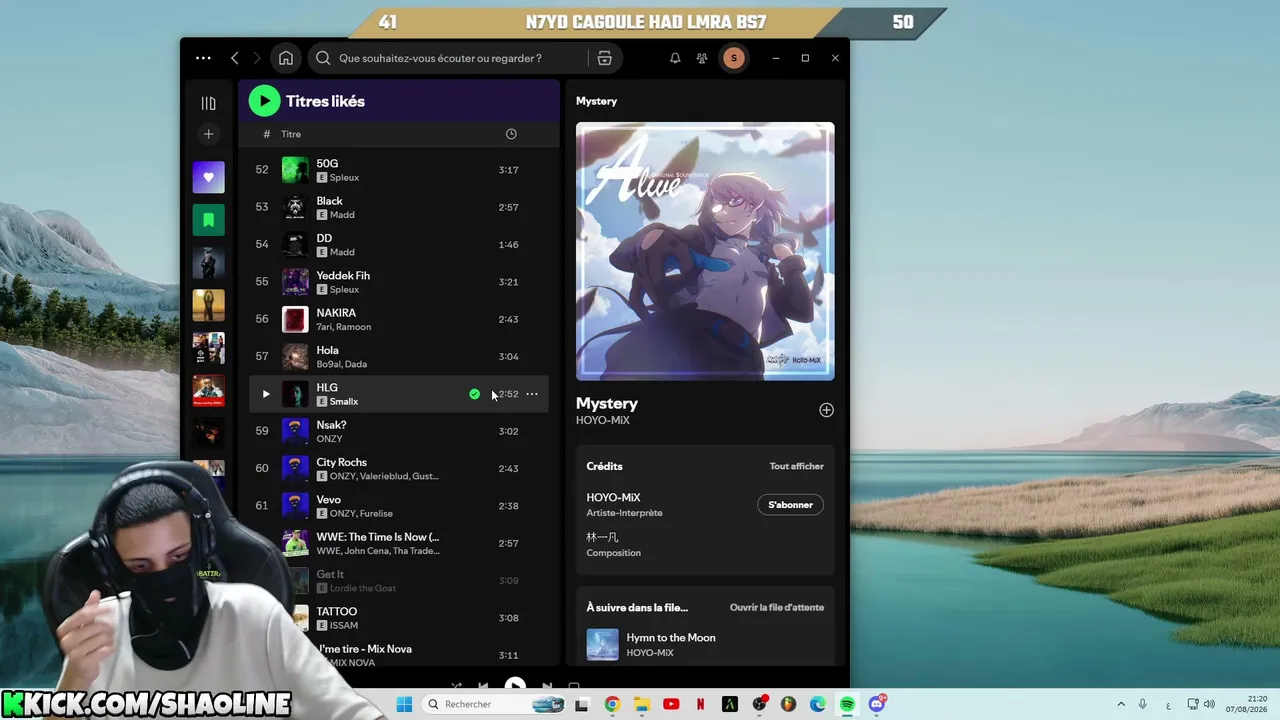Open Microsoft Edge from the taskbar
This screenshot has width=1280, height=720.
point(818,704)
